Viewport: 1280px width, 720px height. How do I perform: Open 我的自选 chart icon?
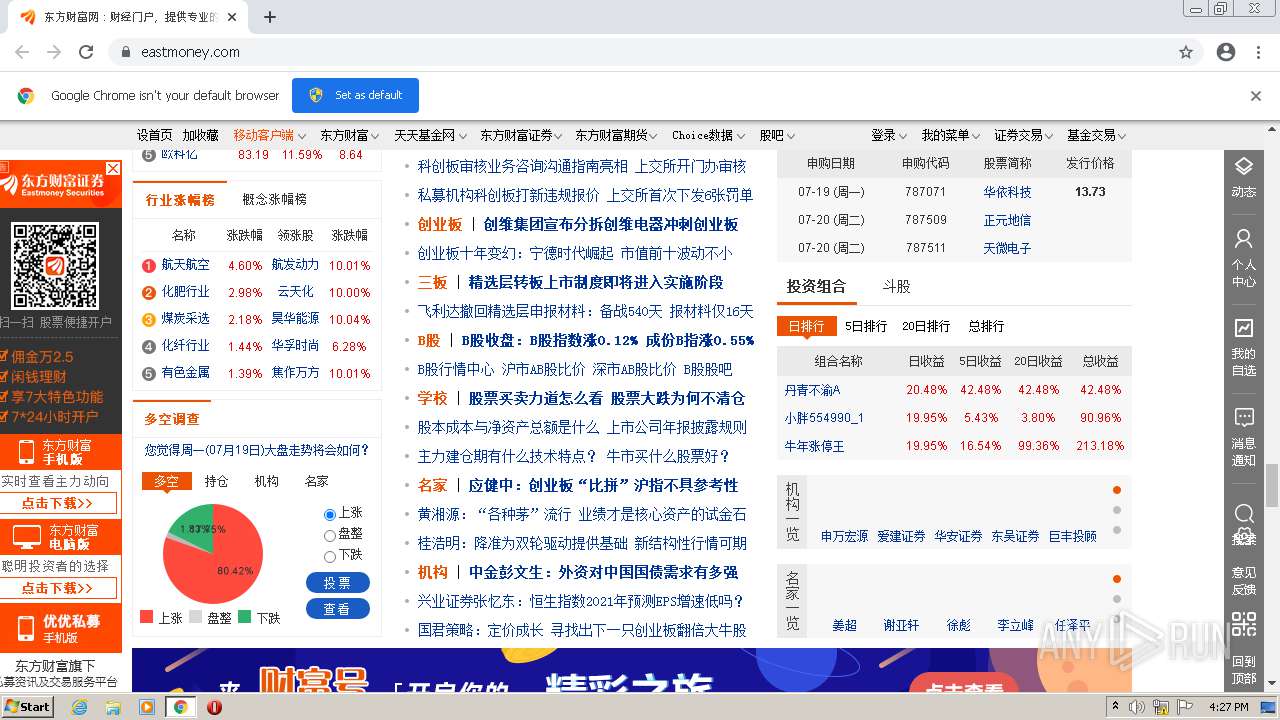[1243, 347]
